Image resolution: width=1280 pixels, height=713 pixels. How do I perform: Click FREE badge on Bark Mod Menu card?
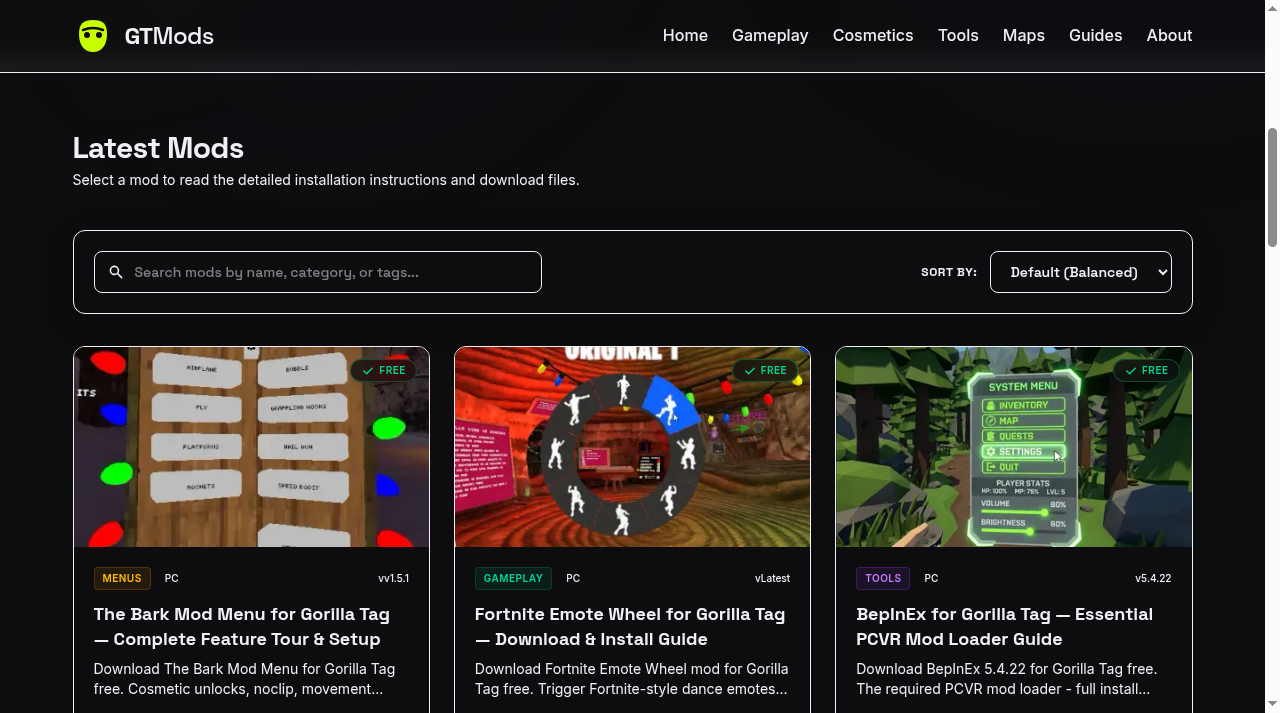pyautogui.click(x=384, y=370)
